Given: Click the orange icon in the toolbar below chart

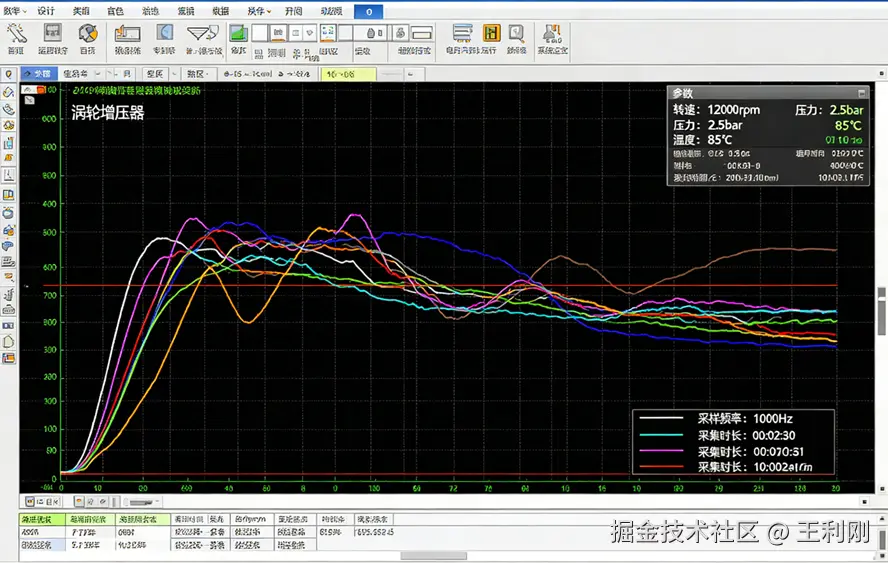Looking at the screenshot, I should click(x=79, y=502).
